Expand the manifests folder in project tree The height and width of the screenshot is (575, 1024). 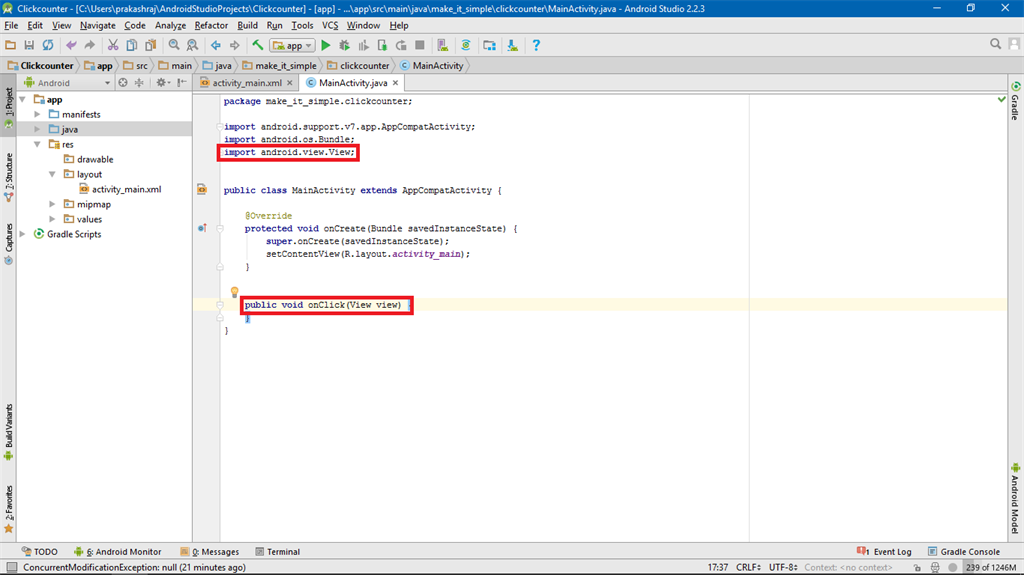[38, 114]
